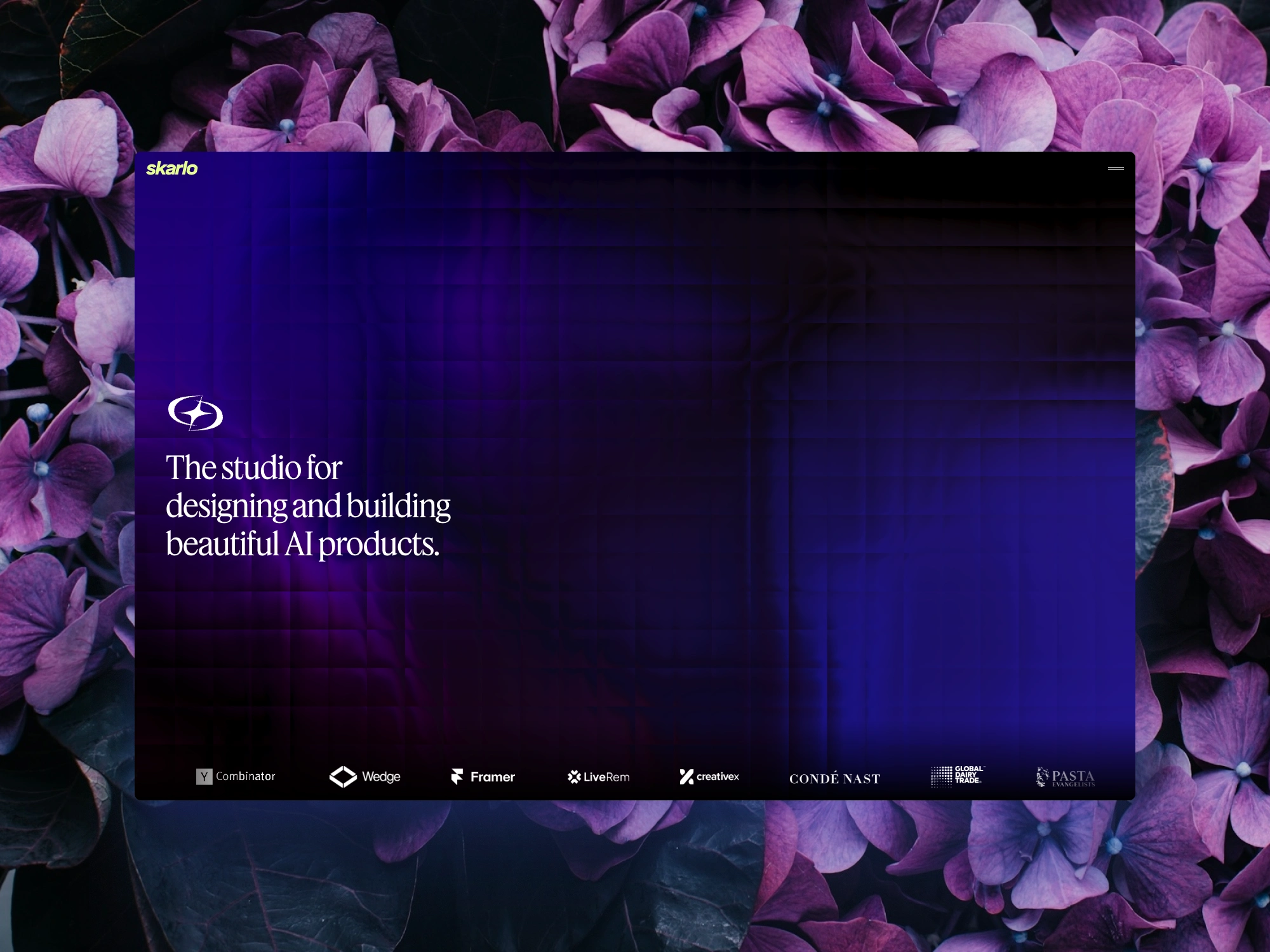Click the Framer F-shaped logo icon
Screen dimensions: 1270x952
click(457, 777)
